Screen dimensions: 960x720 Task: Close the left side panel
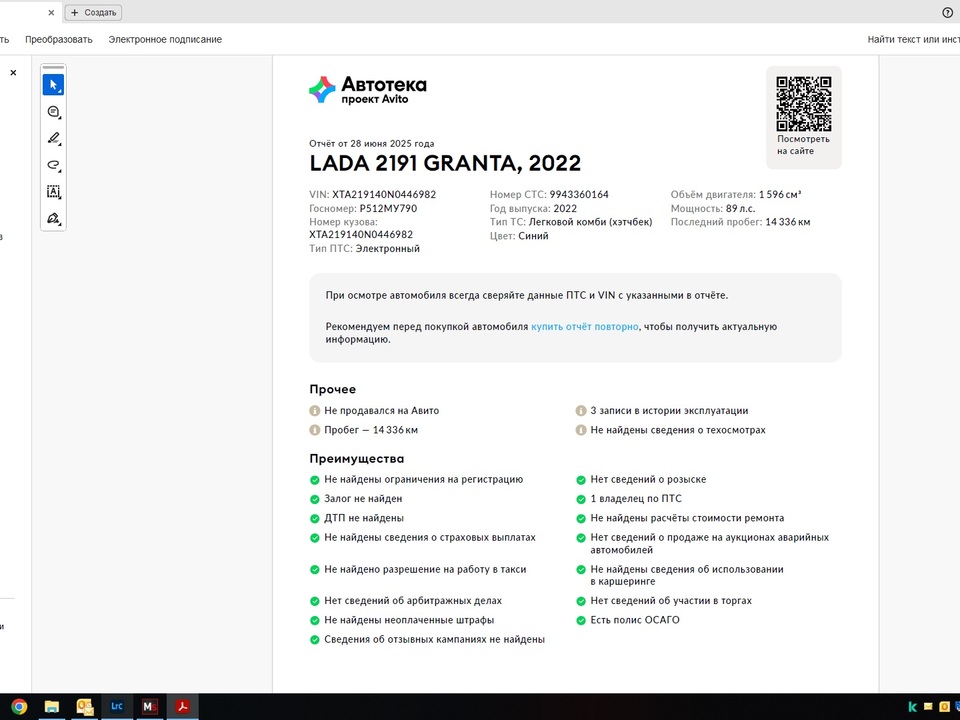[13, 73]
